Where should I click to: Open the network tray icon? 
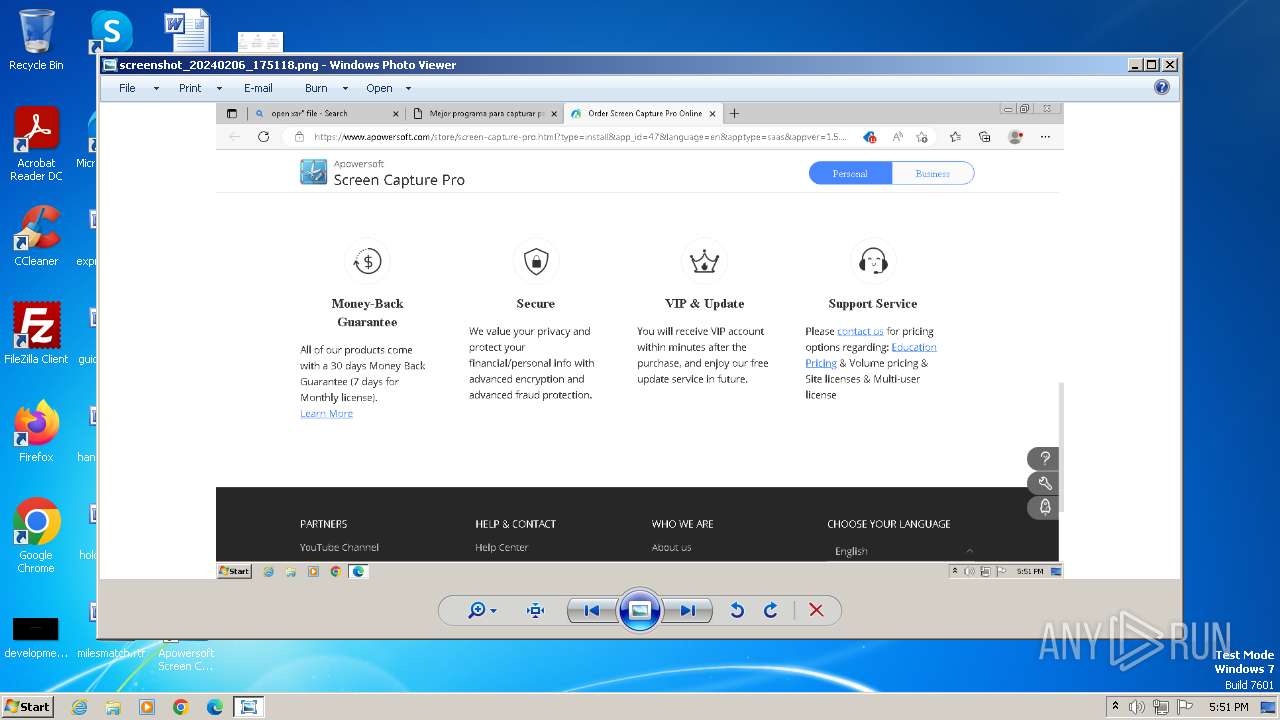click(x=1161, y=707)
